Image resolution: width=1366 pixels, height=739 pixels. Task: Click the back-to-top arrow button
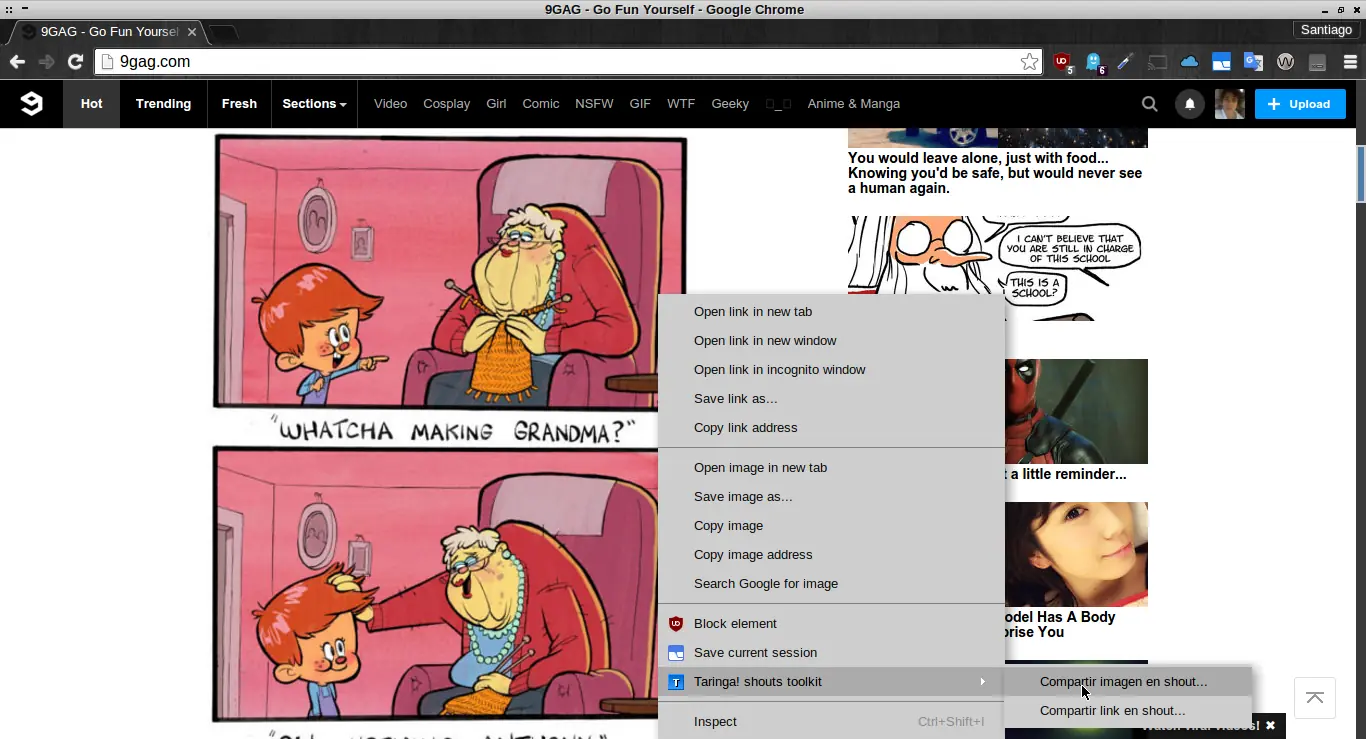coord(1315,698)
